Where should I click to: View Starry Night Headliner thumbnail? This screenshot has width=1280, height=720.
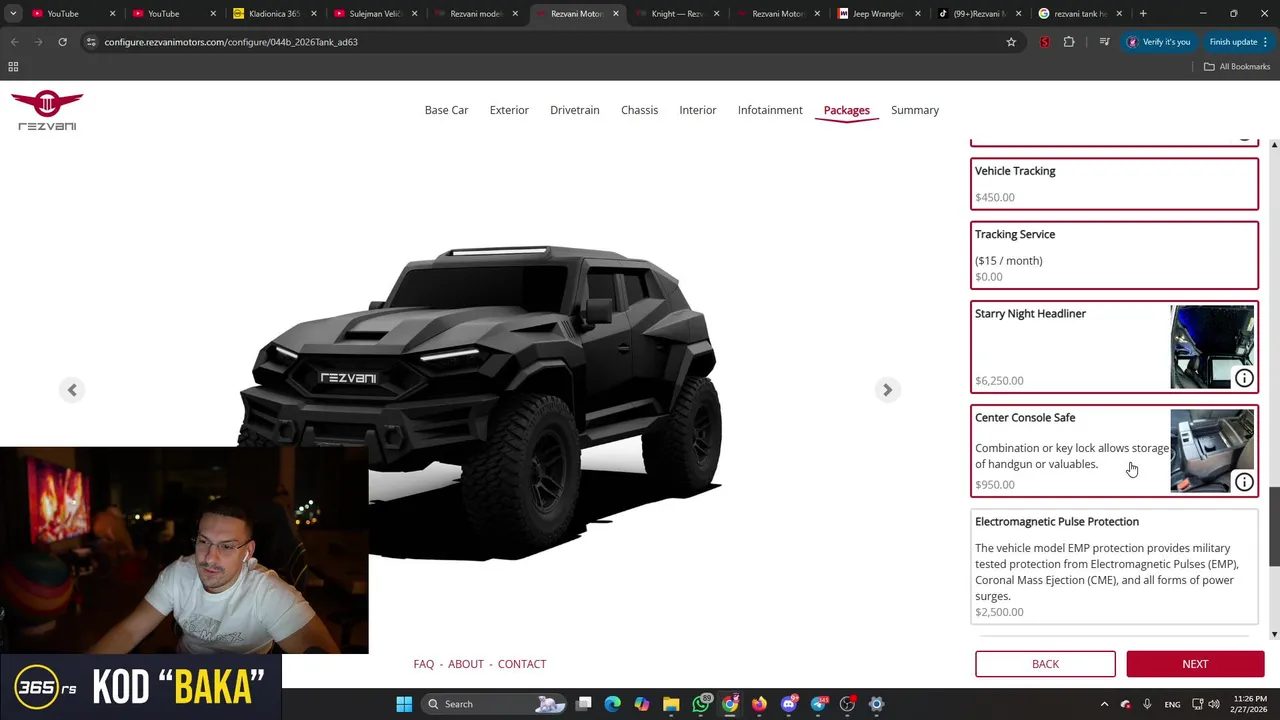1212,347
